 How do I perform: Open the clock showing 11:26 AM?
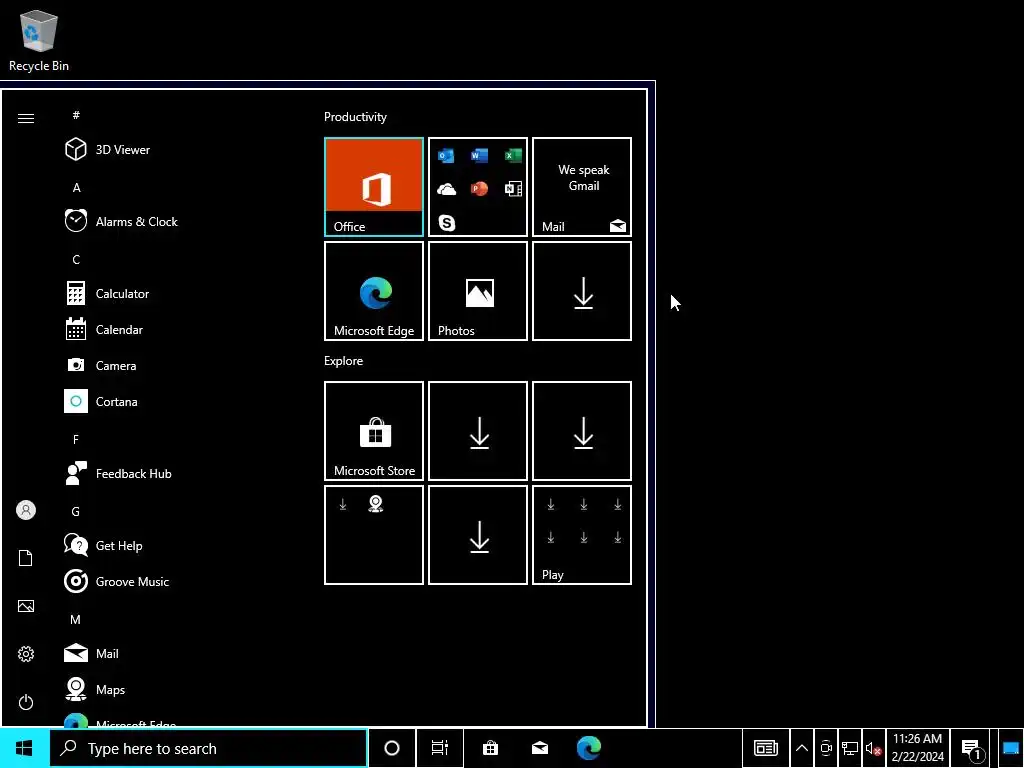tap(918, 748)
